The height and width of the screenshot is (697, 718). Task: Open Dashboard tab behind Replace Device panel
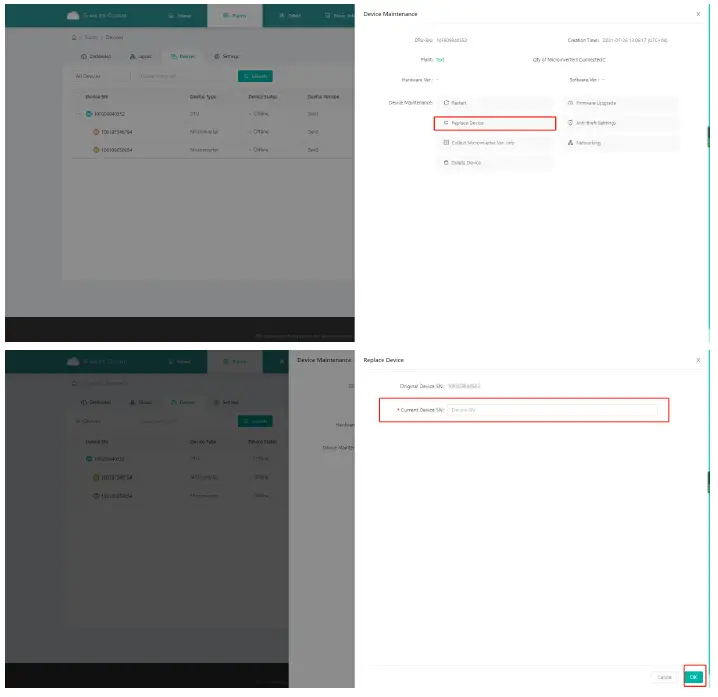click(x=96, y=403)
